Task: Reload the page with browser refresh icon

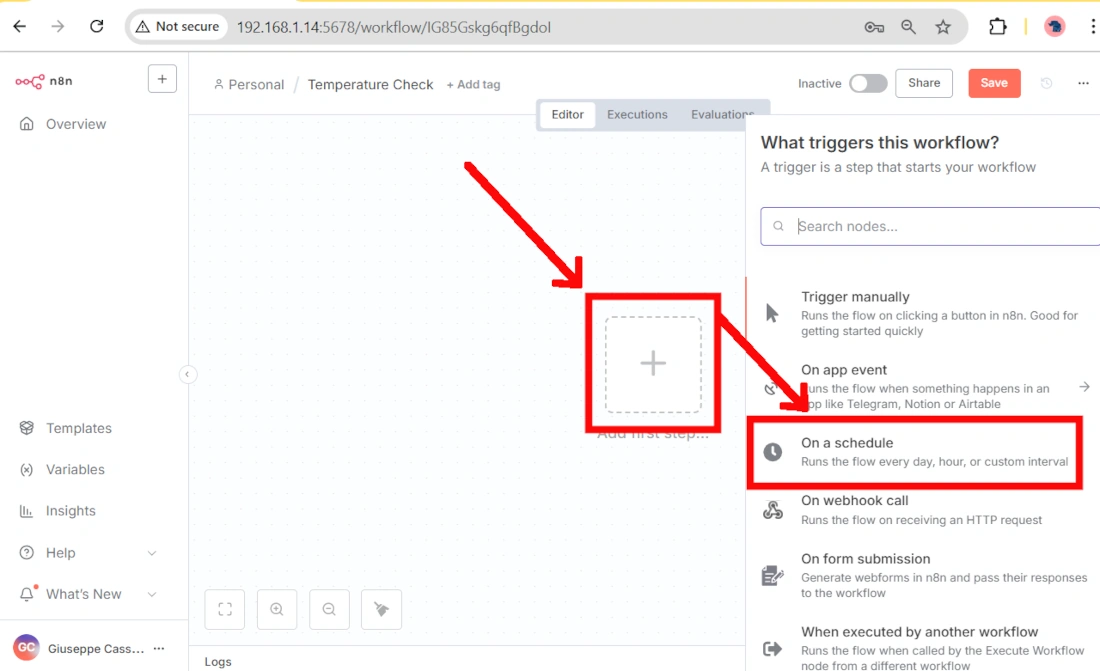Action: click(97, 27)
